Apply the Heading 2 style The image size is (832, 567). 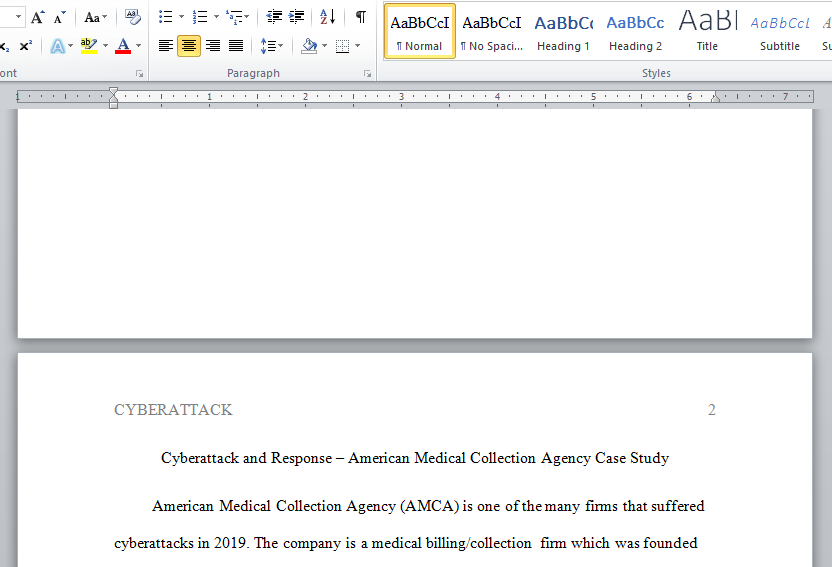point(635,31)
